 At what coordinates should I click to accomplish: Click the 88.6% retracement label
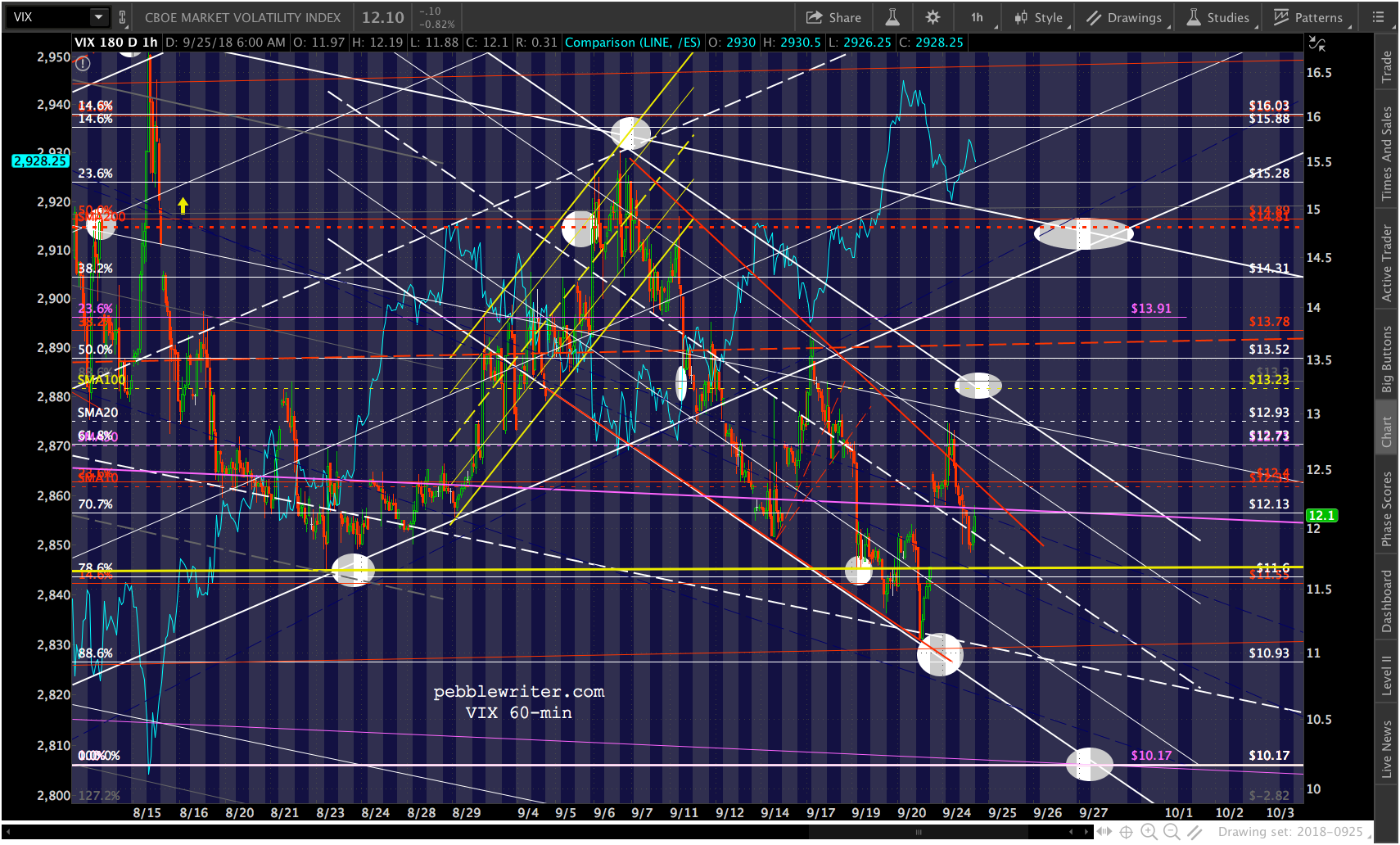click(96, 653)
